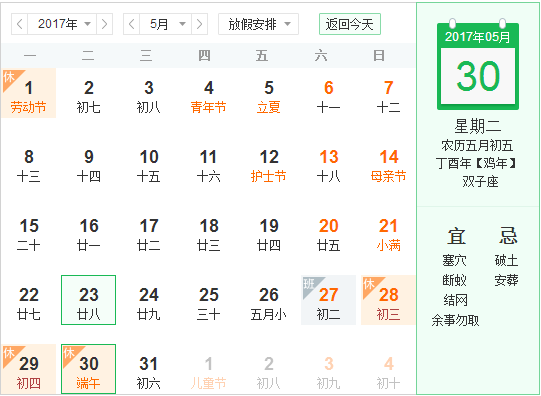Viewport: 541px width, 396px height.
Task: Select May 9 十四
Action: [x=89, y=162]
